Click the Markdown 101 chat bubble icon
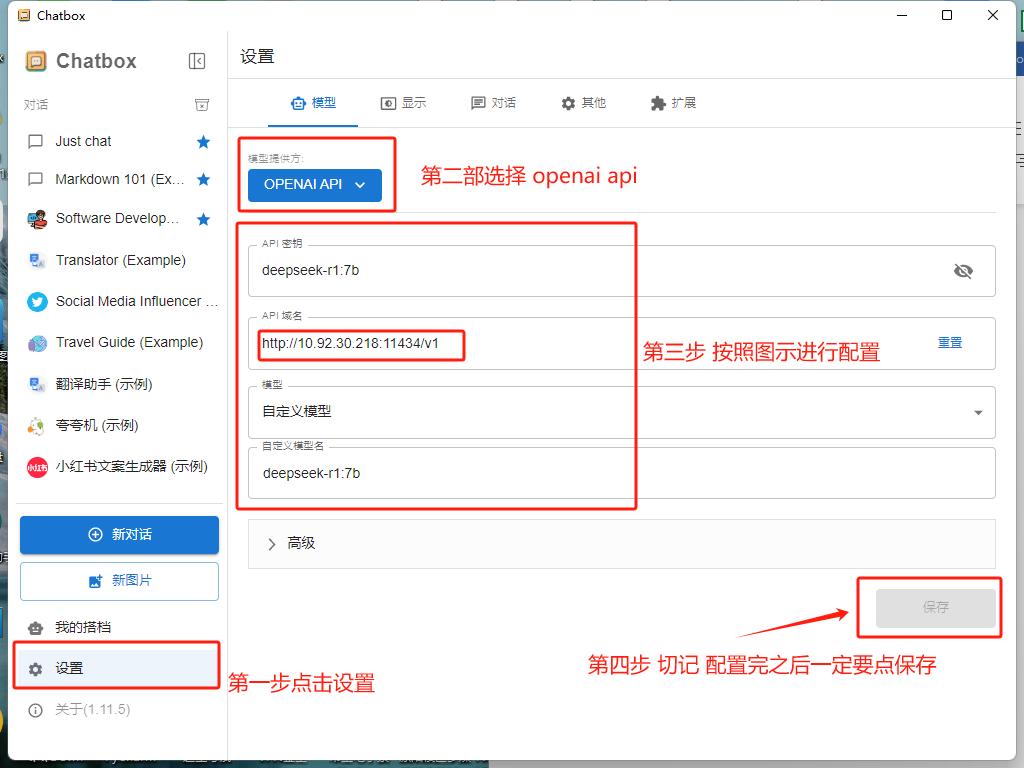Viewport: 1024px width, 768px height. click(x=35, y=180)
